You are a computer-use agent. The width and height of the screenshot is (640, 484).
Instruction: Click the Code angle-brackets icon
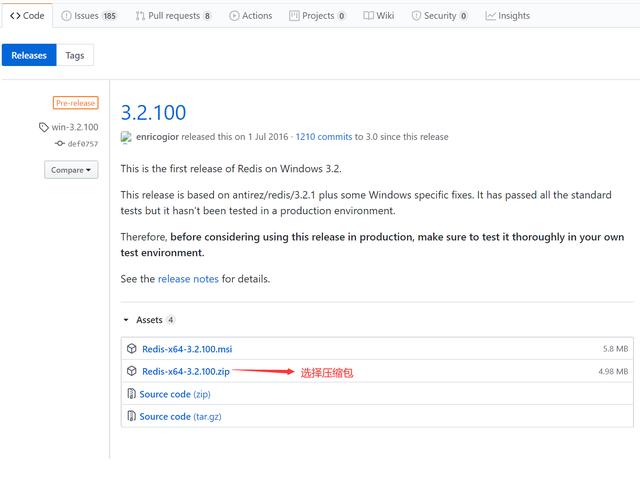tap(15, 16)
